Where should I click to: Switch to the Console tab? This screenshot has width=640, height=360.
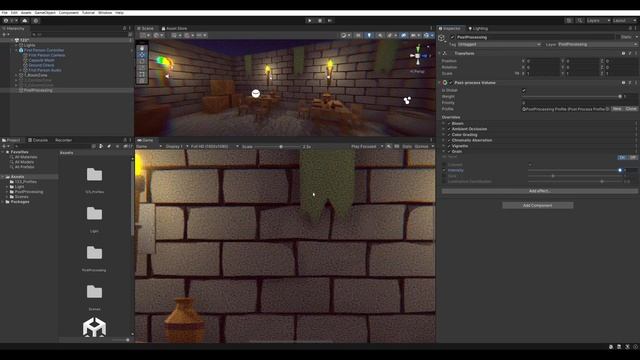pos(38,140)
